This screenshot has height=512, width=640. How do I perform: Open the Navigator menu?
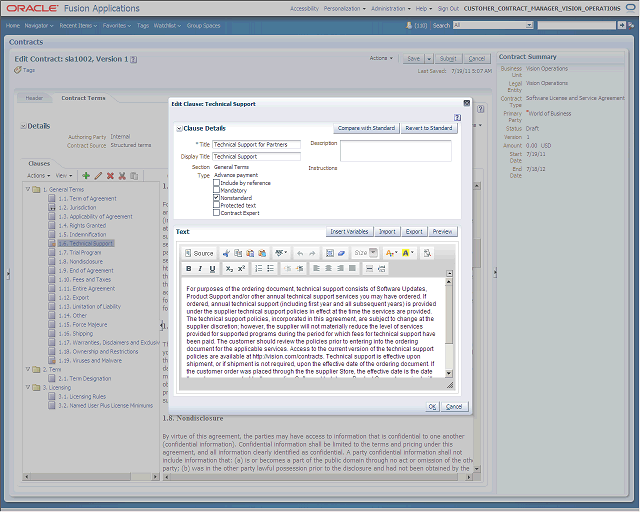click(39, 26)
